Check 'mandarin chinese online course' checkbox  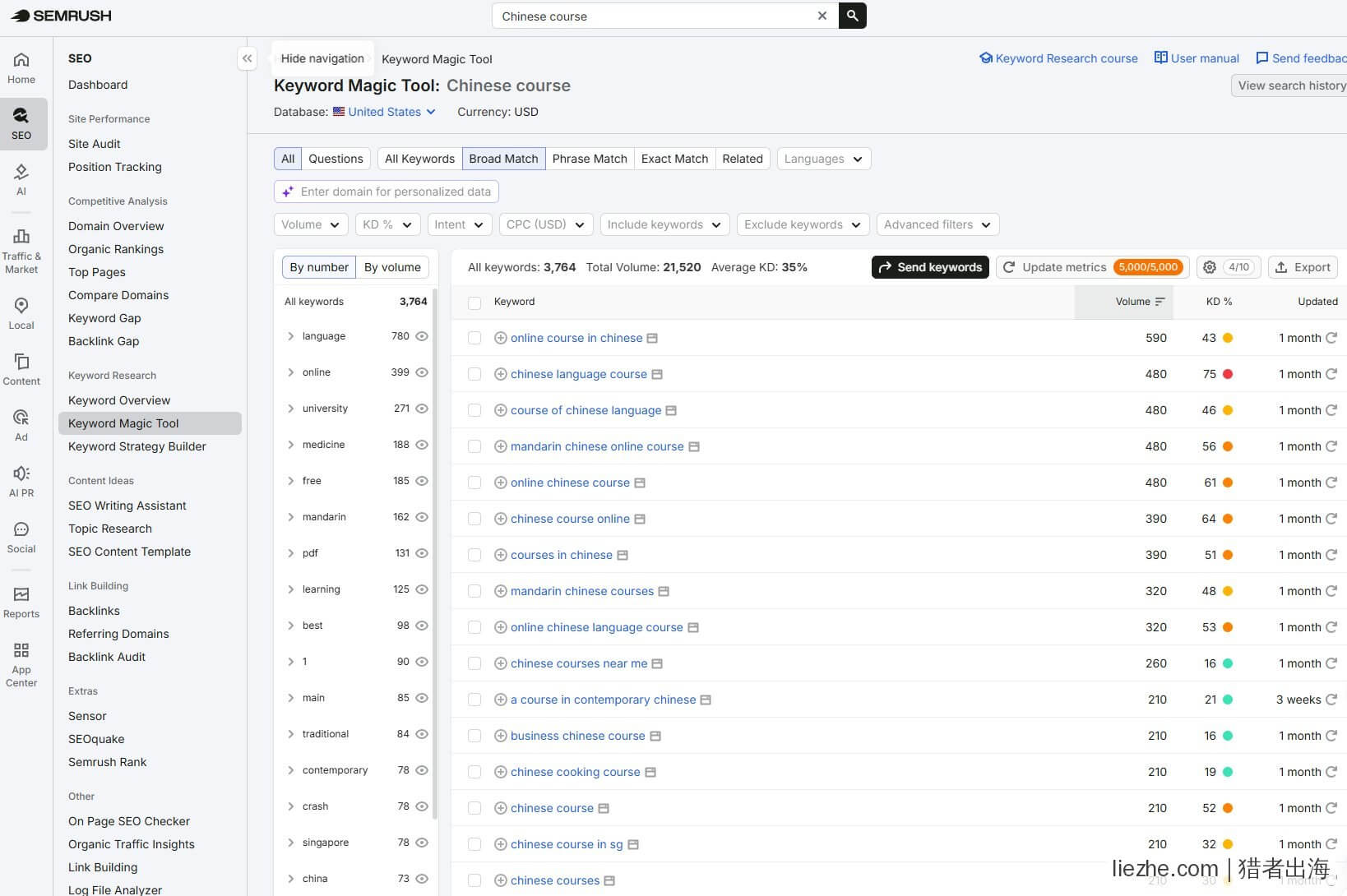tap(474, 446)
